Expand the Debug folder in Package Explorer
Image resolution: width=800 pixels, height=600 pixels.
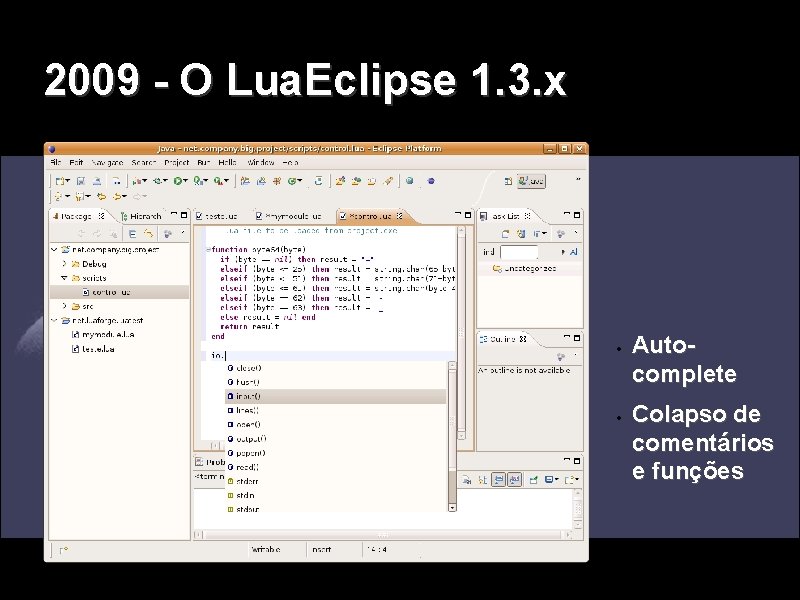coord(65,264)
